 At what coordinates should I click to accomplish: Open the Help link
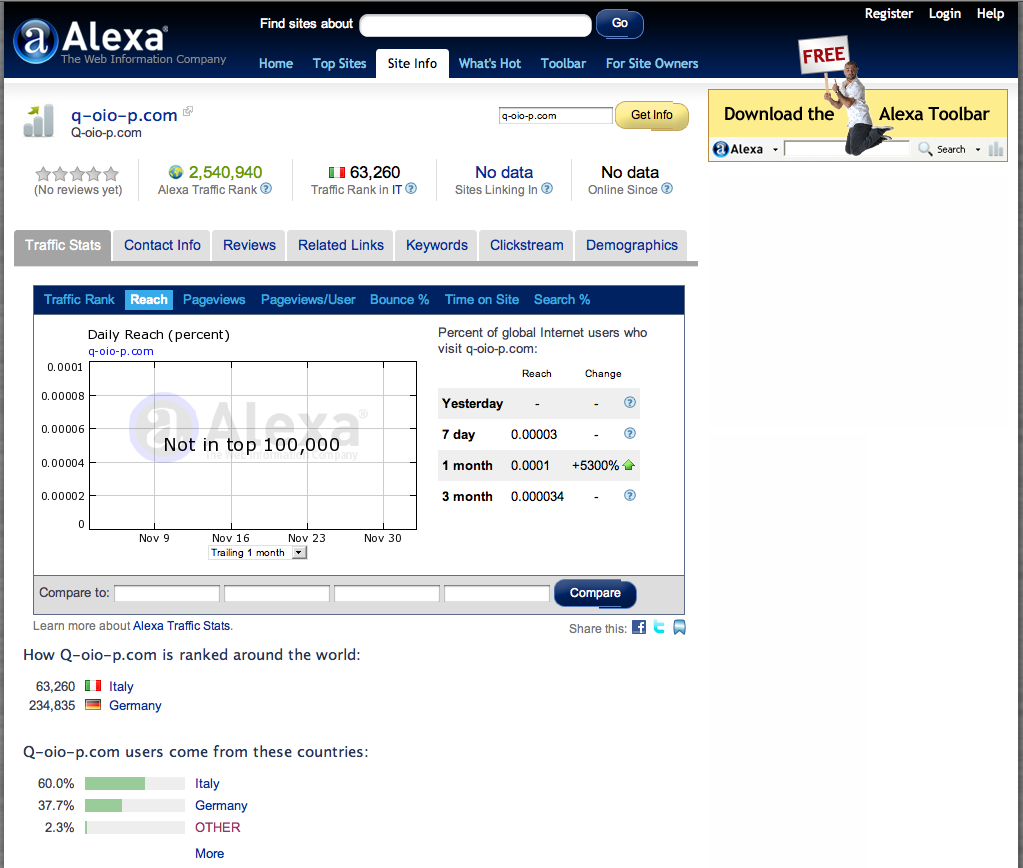(990, 13)
